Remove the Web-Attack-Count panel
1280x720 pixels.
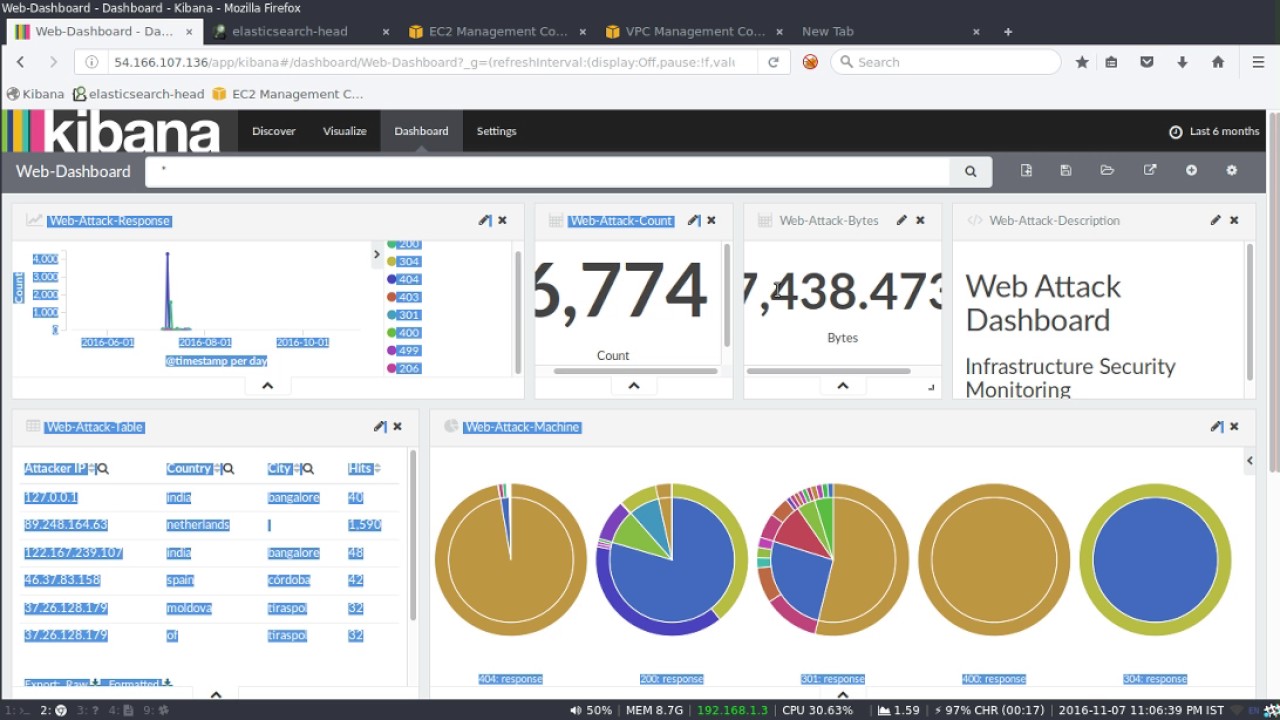(711, 220)
